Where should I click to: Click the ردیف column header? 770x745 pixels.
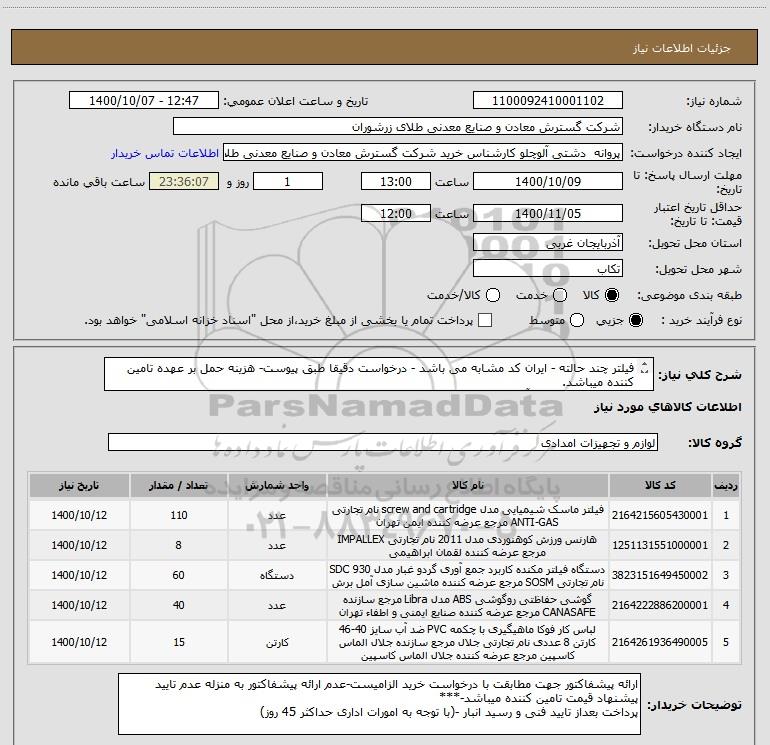tap(726, 485)
